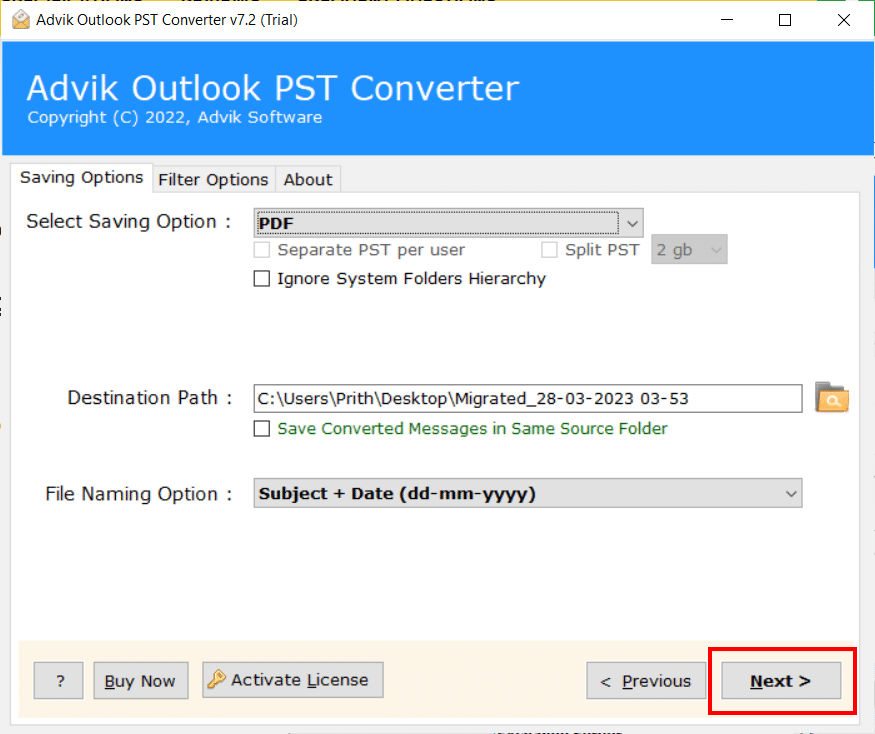Open the Select Saving Option dropdown showing PDF
This screenshot has height=734, width=875.
pos(448,222)
